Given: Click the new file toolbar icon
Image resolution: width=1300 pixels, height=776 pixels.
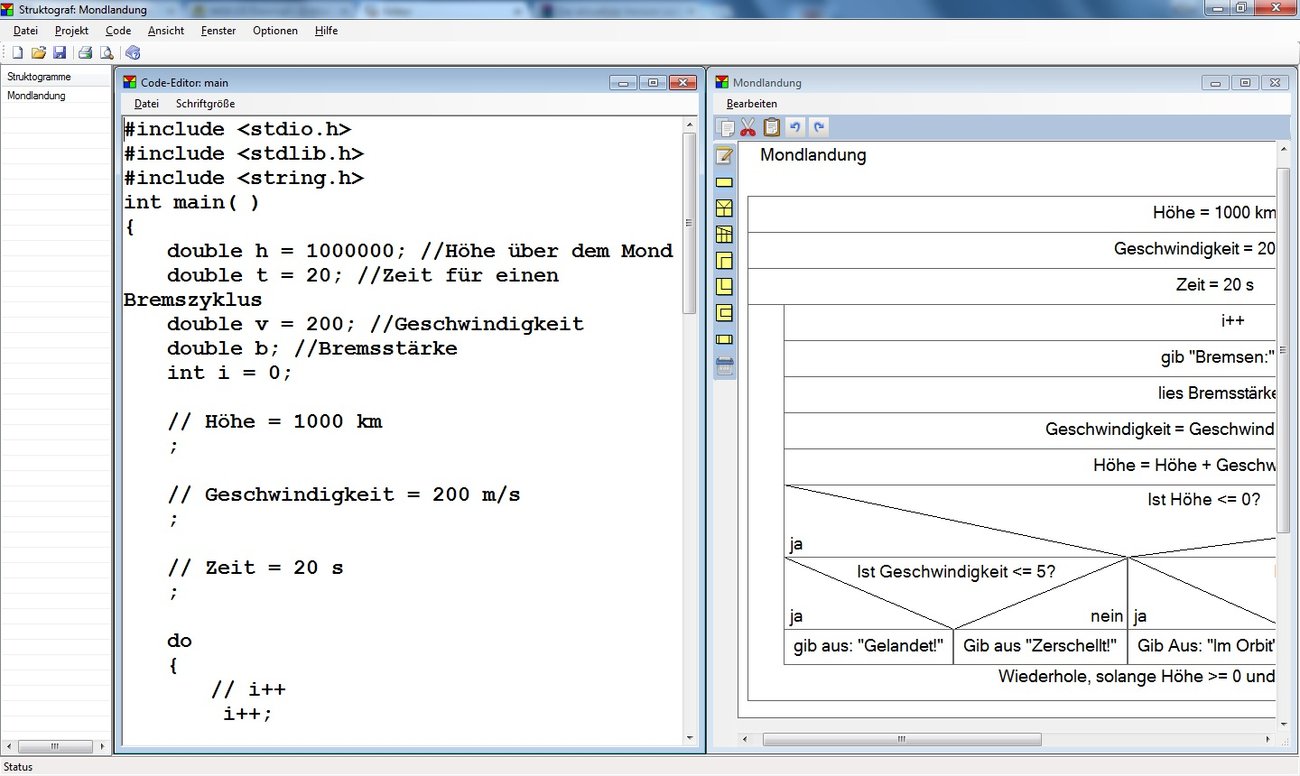Looking at the screenshot, I should tap(17, 53).
